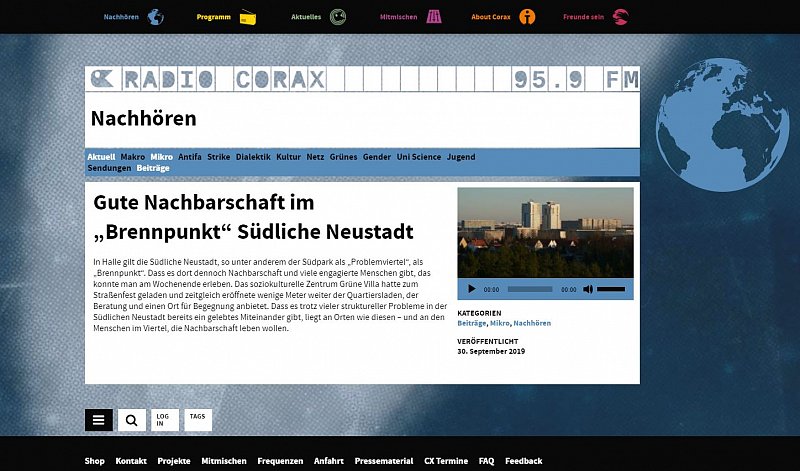
Task: Select the Gender category tab
Action: coord(377,157)
